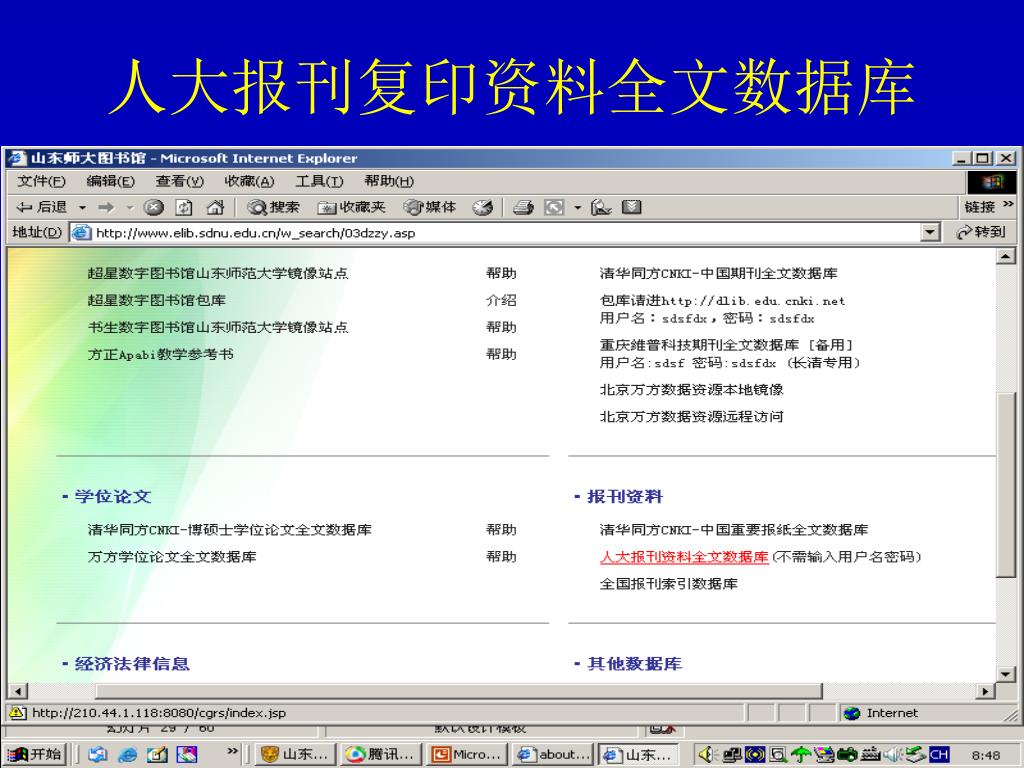Screen dimensions: 1024x768
Task: Open 清华同方CNKI-中国期刊全文数据库 link
Action: pyautogui.click(x=718, y=274)
